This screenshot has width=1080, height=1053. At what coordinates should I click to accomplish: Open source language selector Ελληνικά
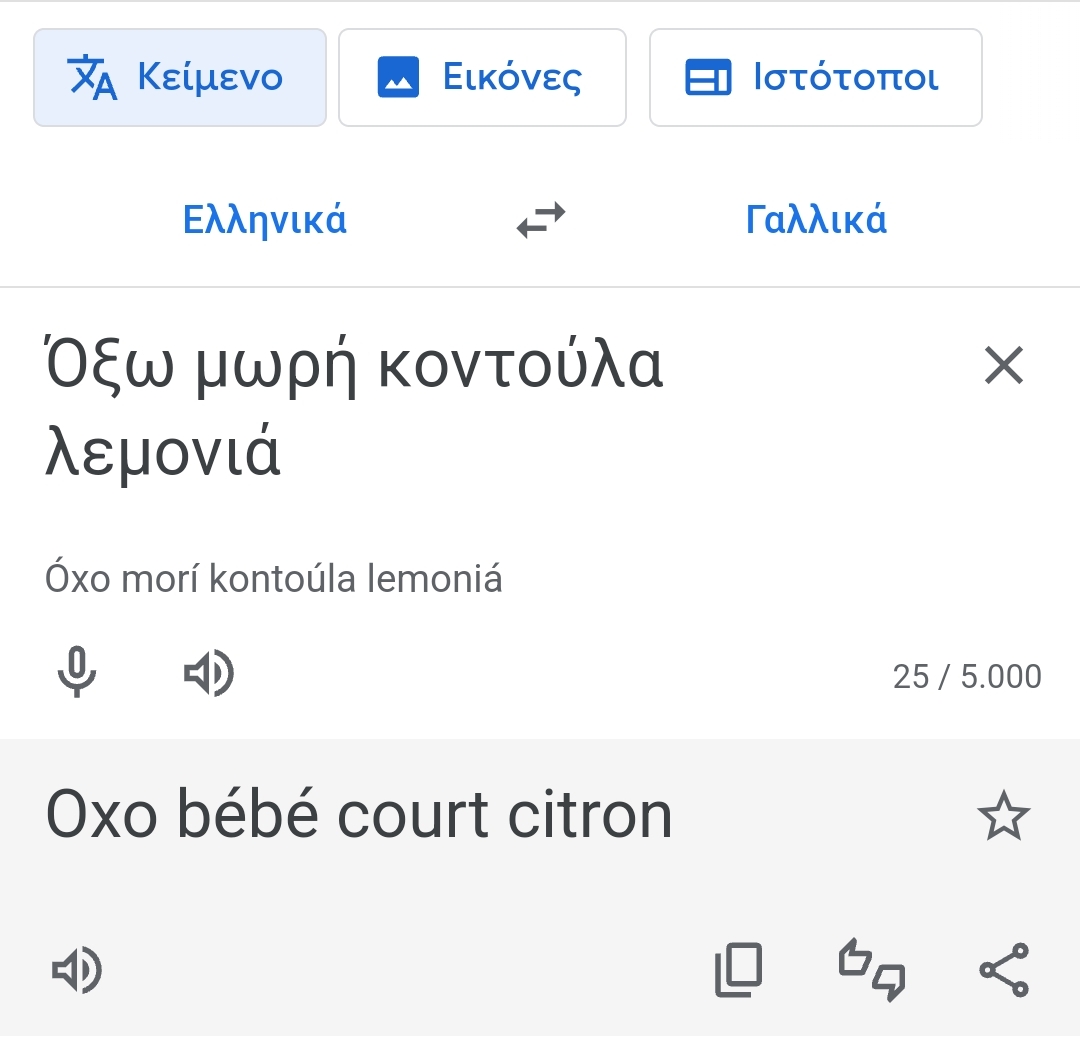point(265,220)
